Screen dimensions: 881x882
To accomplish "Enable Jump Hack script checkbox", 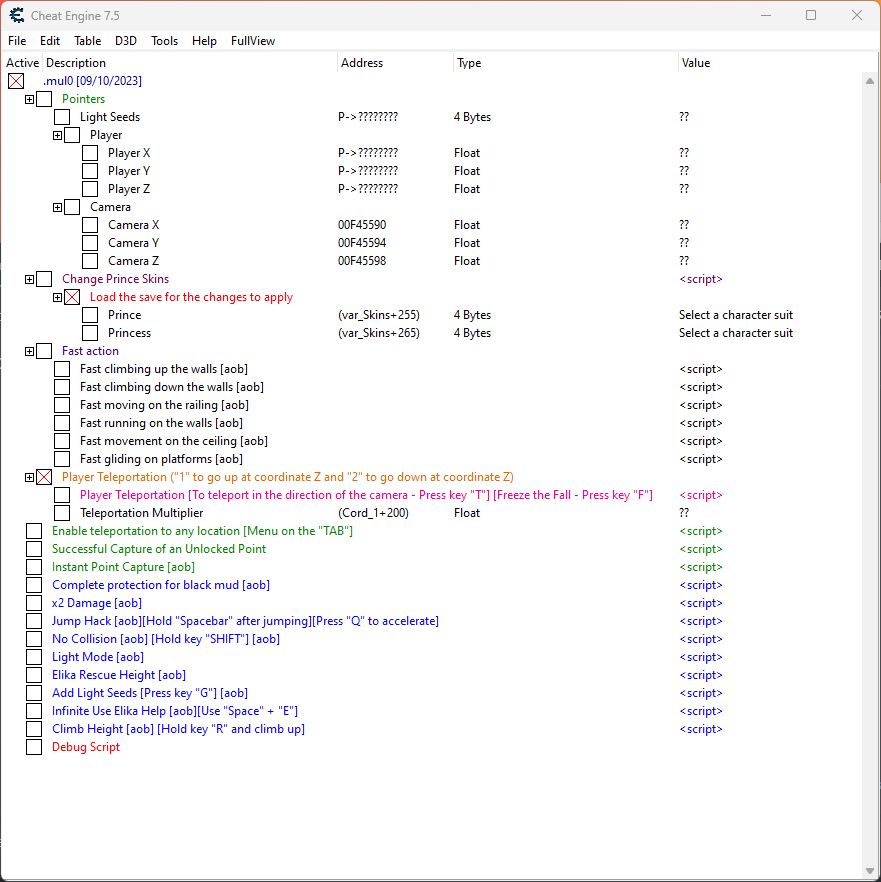I will coord(34,621).
